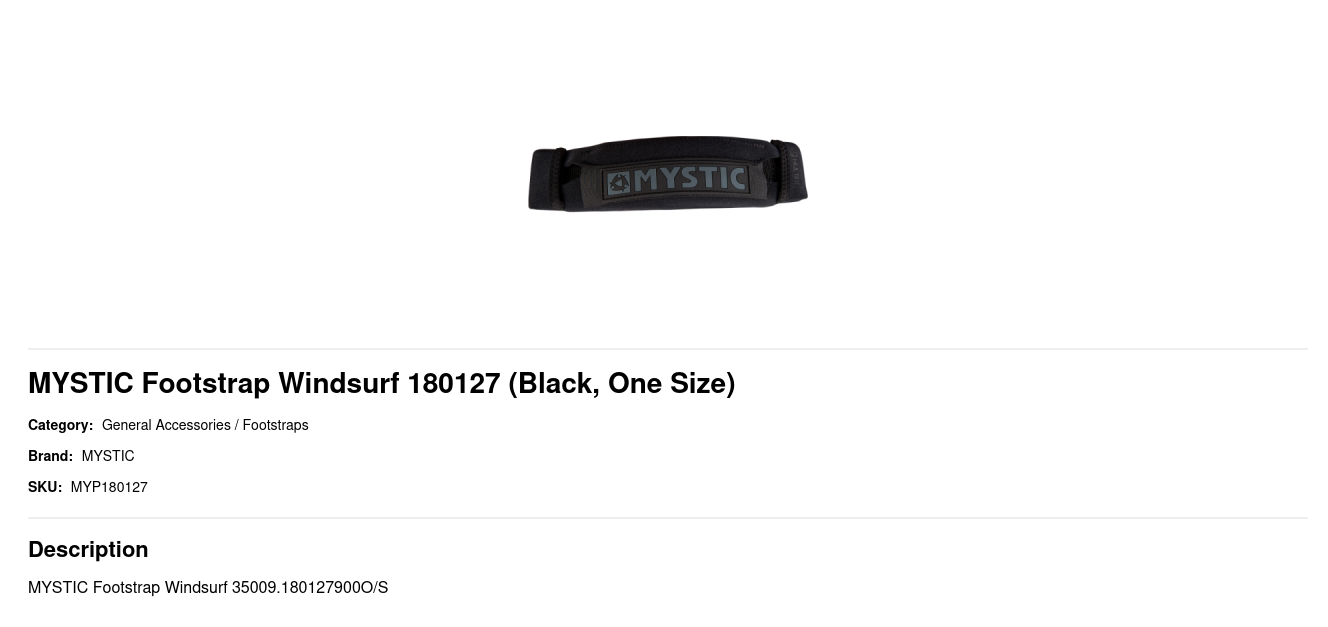The image size is (1328, 627).
Task: Click the product code 35009.180127900O/S
Action: 310,587
